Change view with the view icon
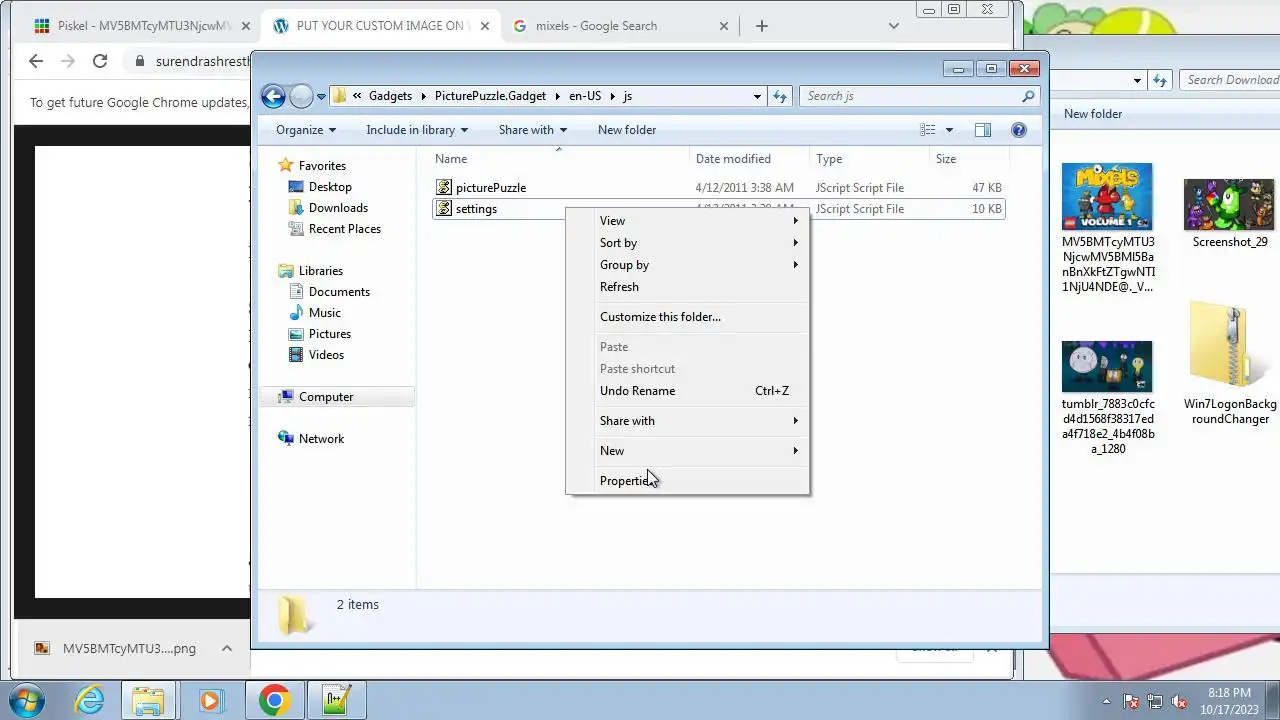This screenshot has width=1280, height=720. (928, 130)
